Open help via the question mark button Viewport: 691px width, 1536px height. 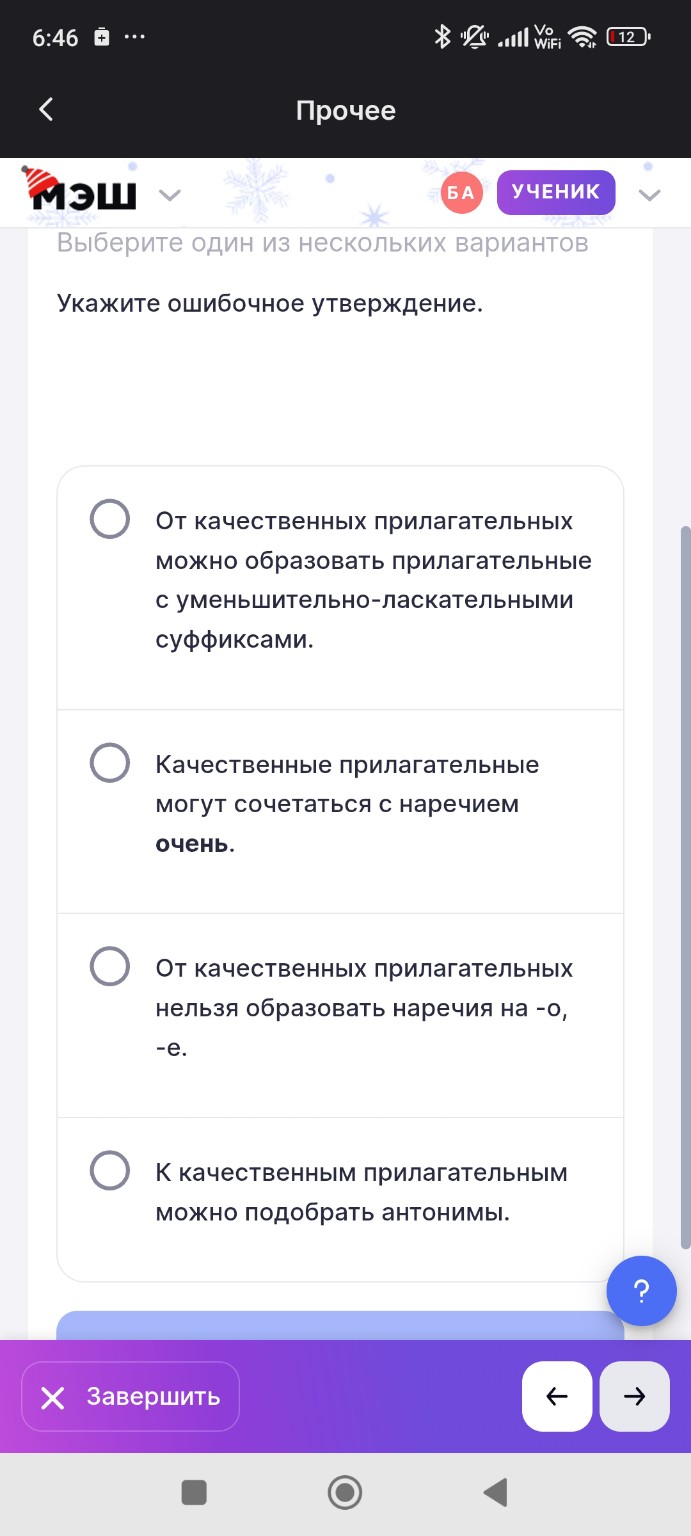[x=642, y=1291]
